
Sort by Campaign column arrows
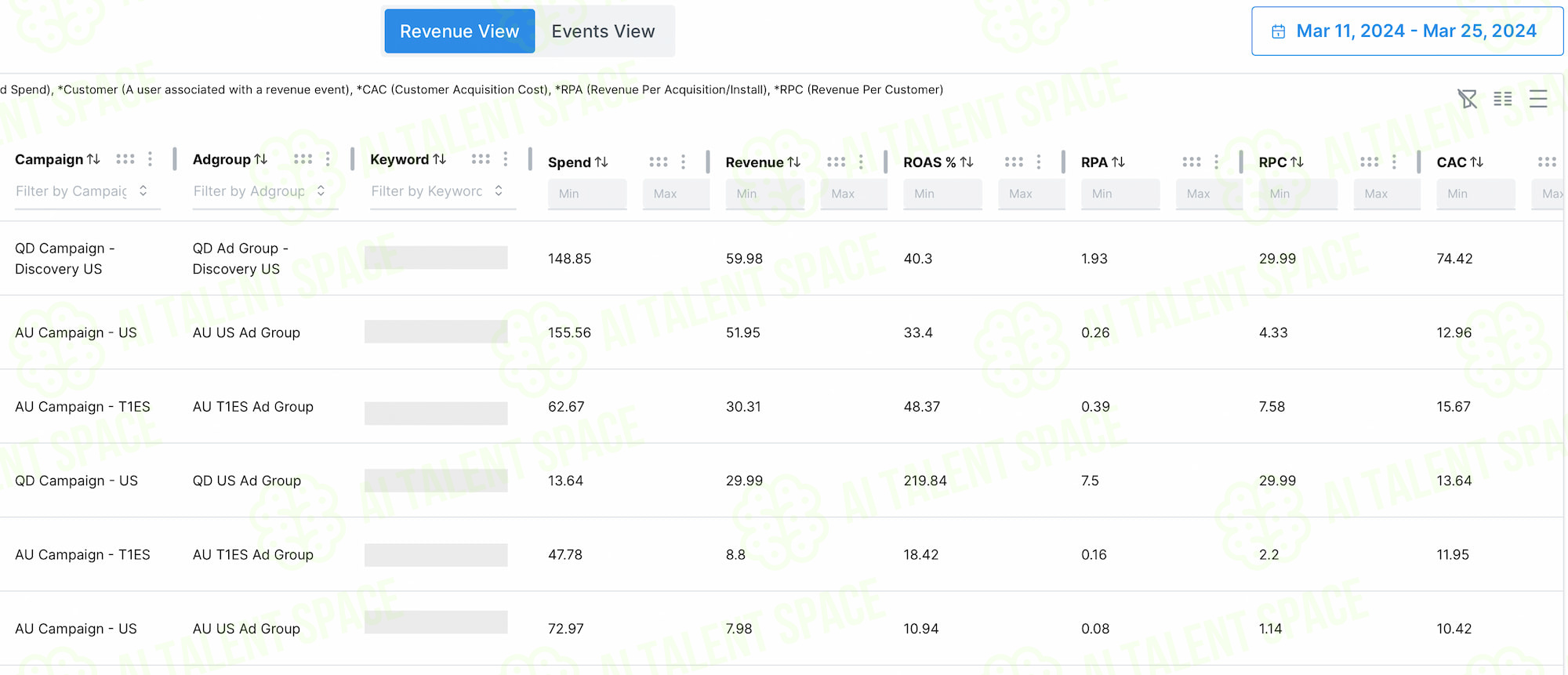coord(93,159)
